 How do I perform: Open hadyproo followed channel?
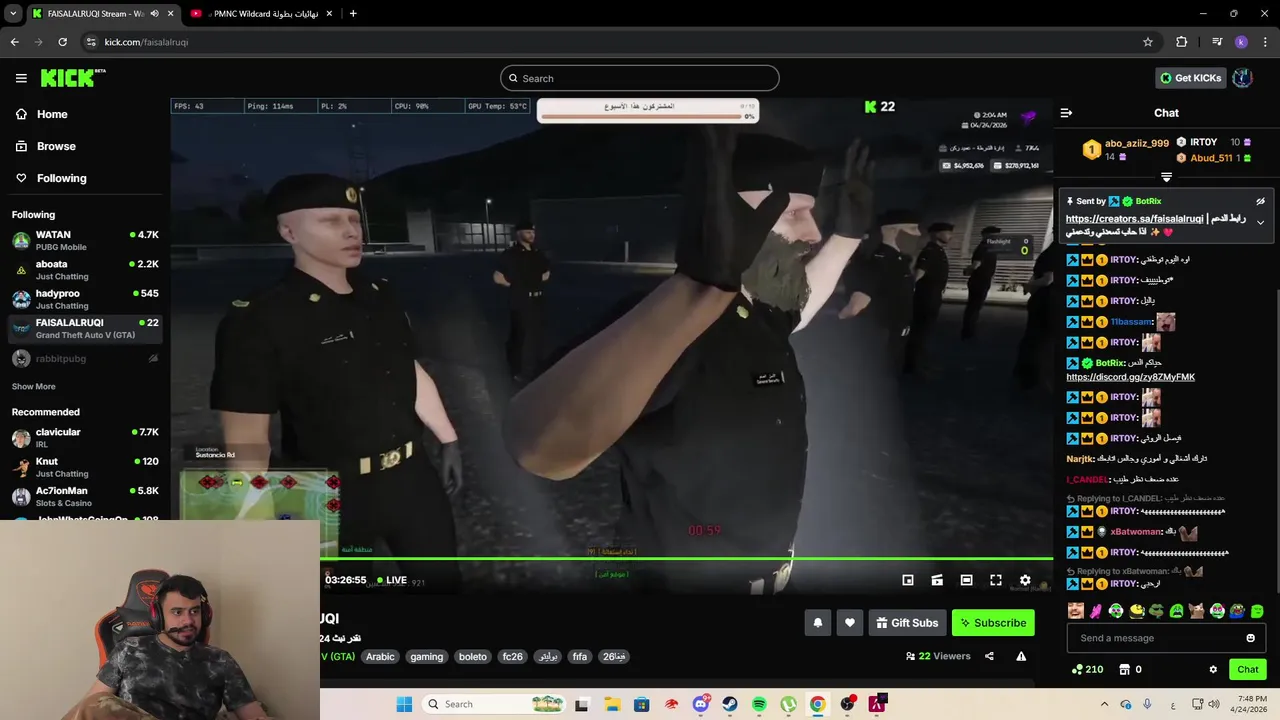coord(86,299)
